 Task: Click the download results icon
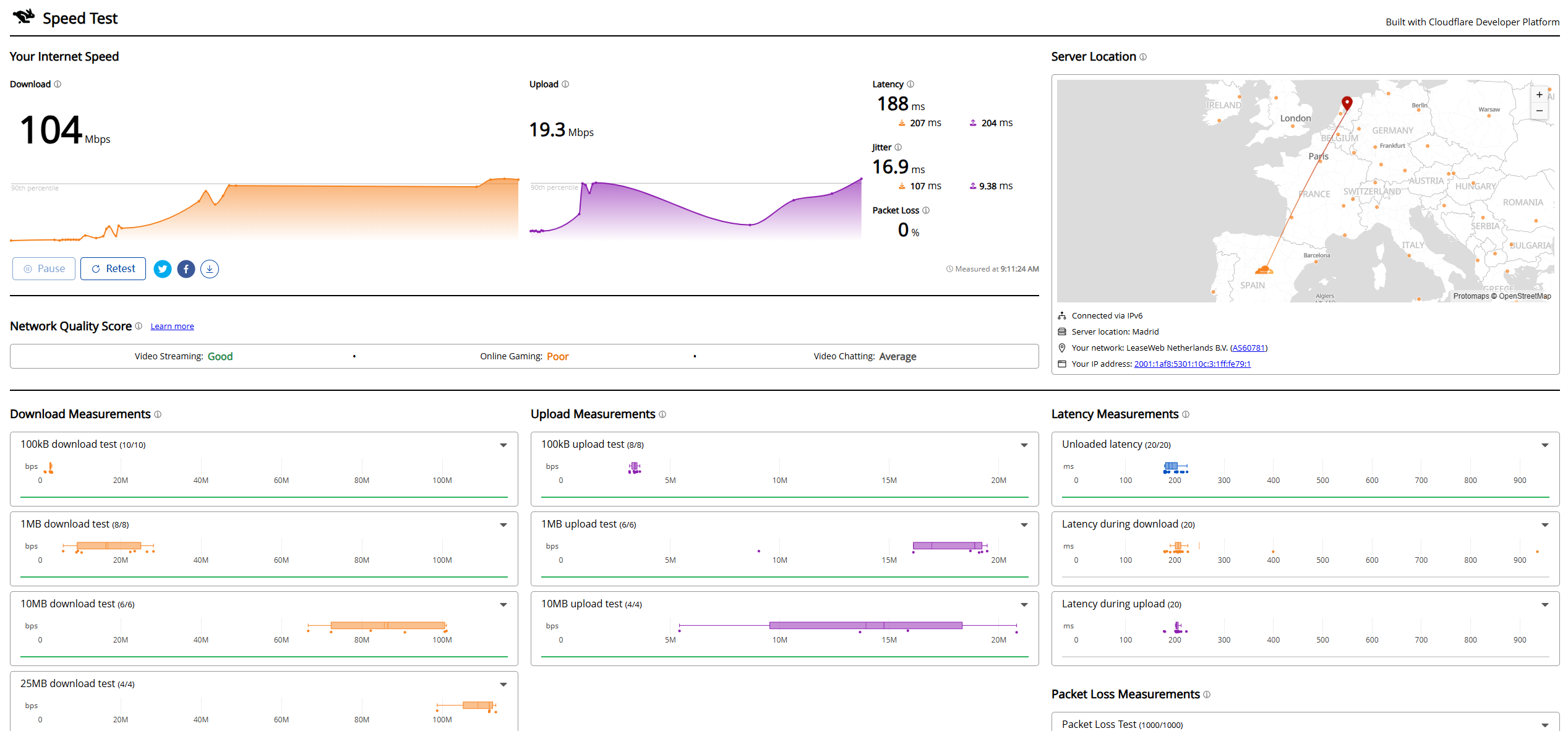point(210,269)
